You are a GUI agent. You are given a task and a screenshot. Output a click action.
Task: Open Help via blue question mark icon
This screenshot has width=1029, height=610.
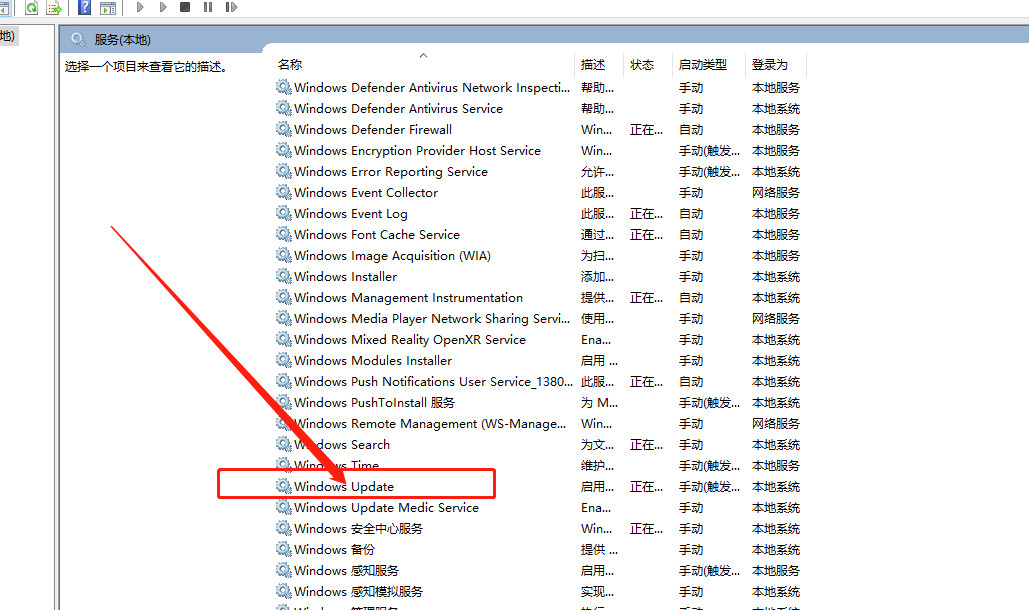tap(85, 7)
